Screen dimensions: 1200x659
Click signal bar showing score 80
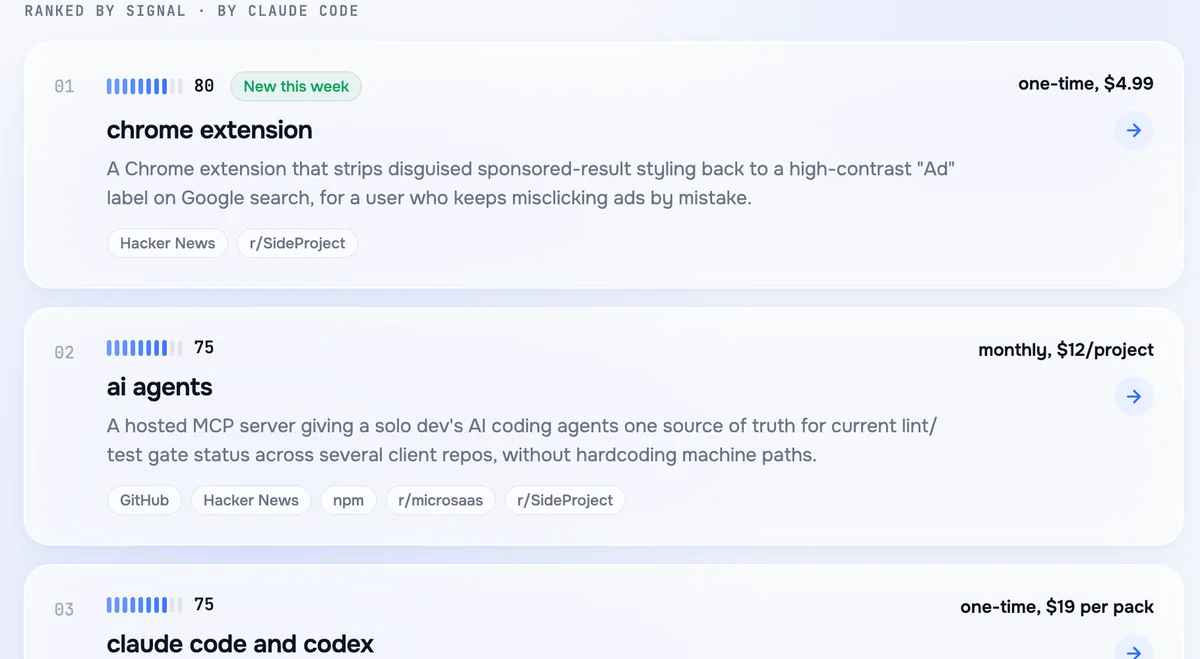(x=145, y=86)
